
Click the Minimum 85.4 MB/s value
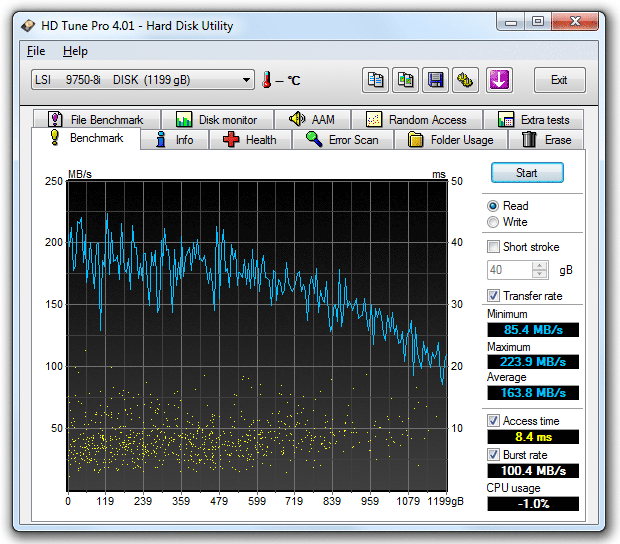533,330
